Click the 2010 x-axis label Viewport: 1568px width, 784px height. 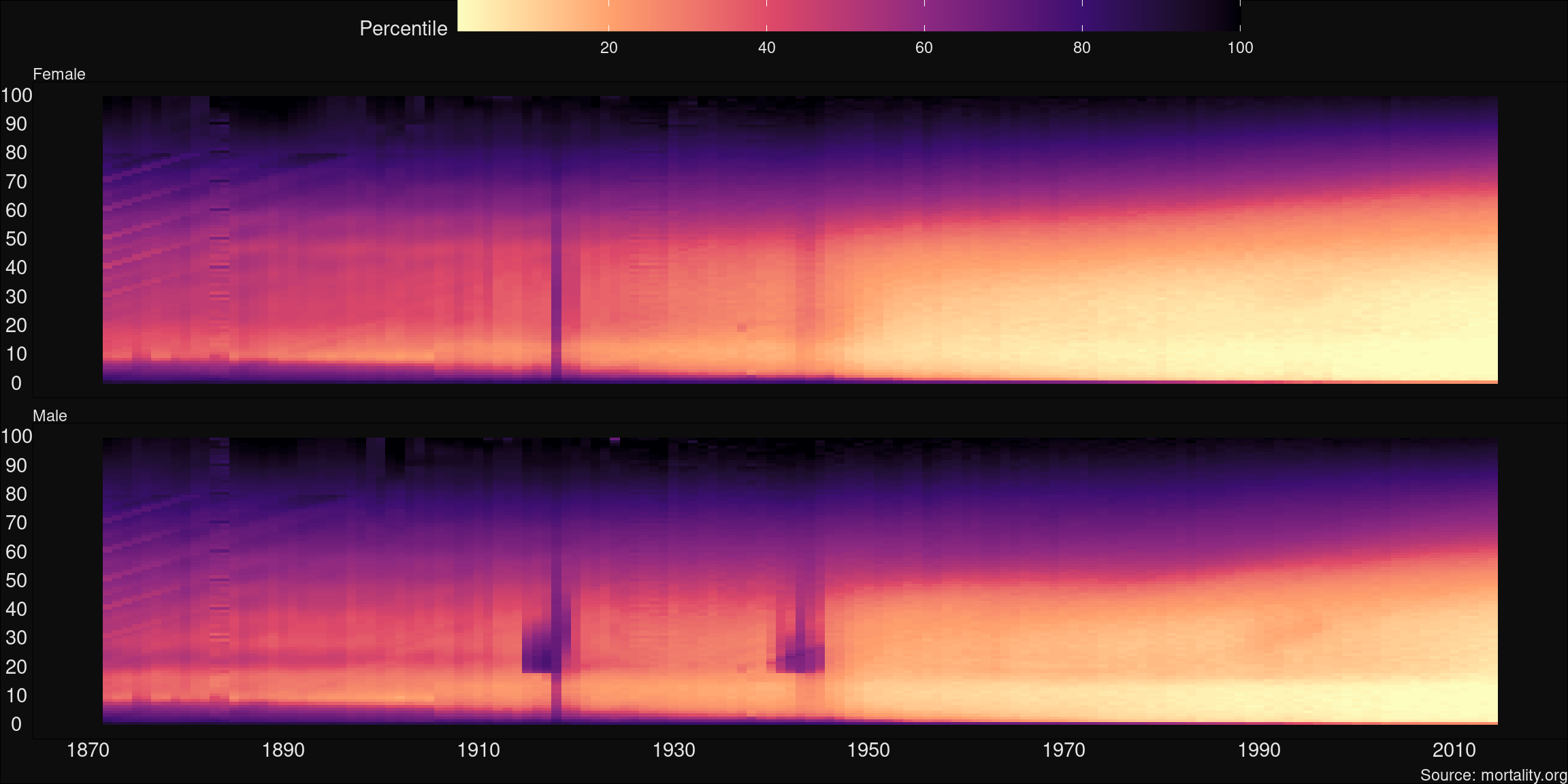(x=1454, y=750)
